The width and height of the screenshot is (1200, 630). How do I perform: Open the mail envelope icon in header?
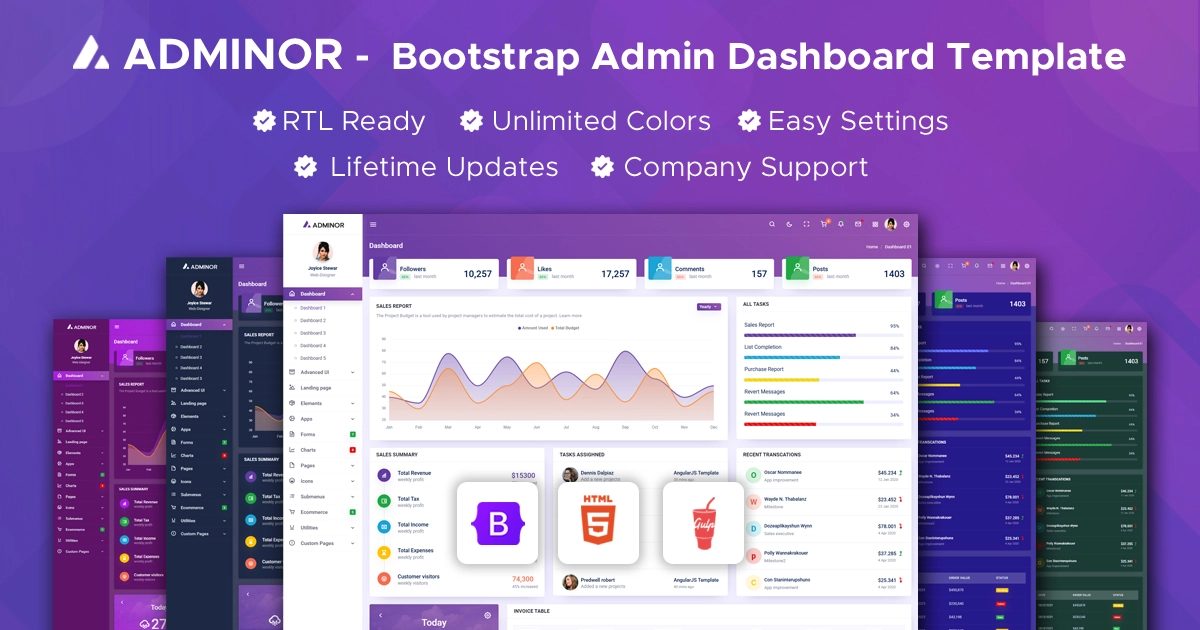tap(858, 224)
